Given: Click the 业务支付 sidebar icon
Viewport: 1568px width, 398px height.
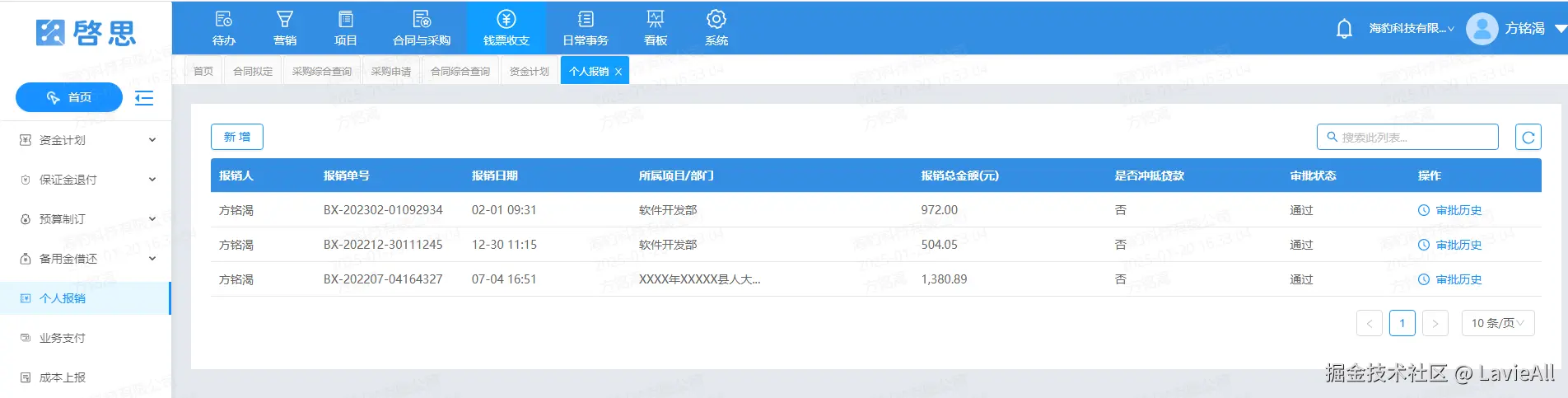Looking at the screenshot, I should click(x=26, y=338).
